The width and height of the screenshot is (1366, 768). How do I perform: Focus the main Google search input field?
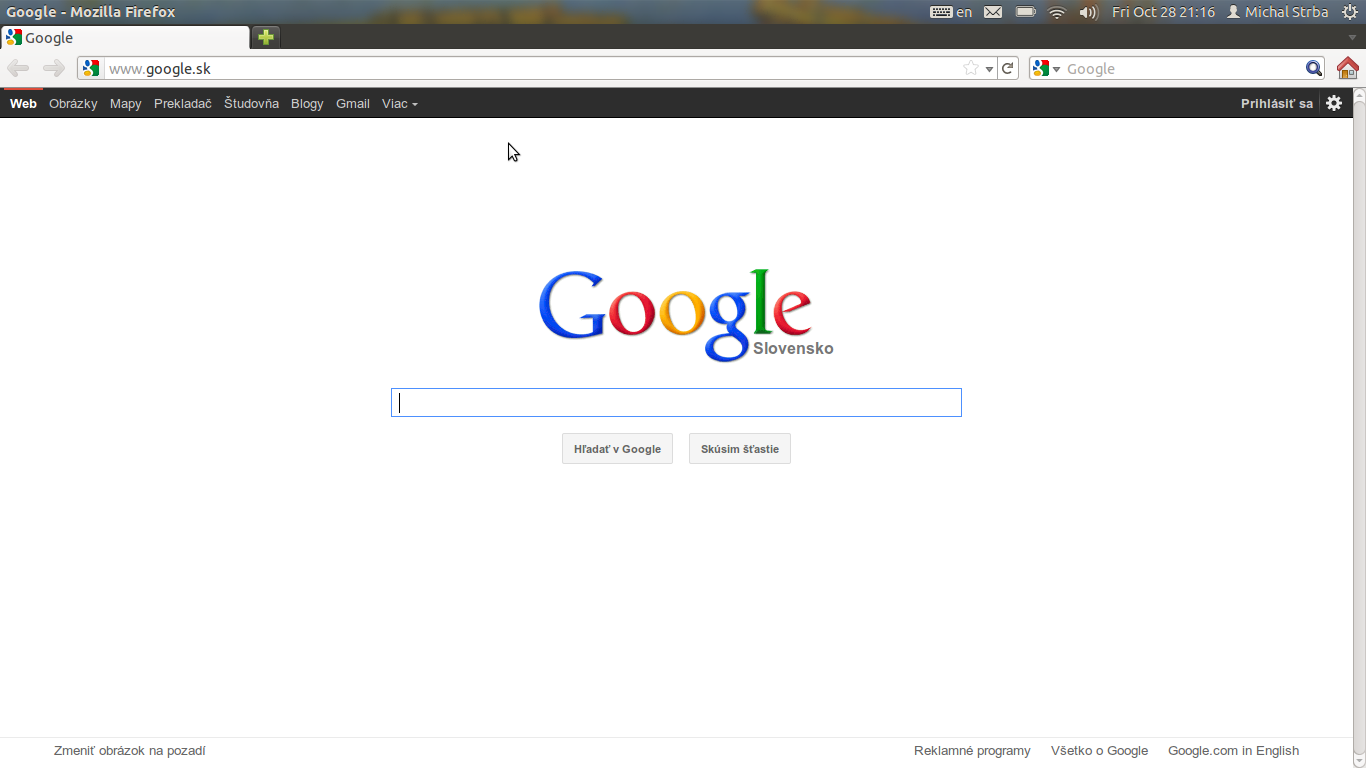click(676, 402)
